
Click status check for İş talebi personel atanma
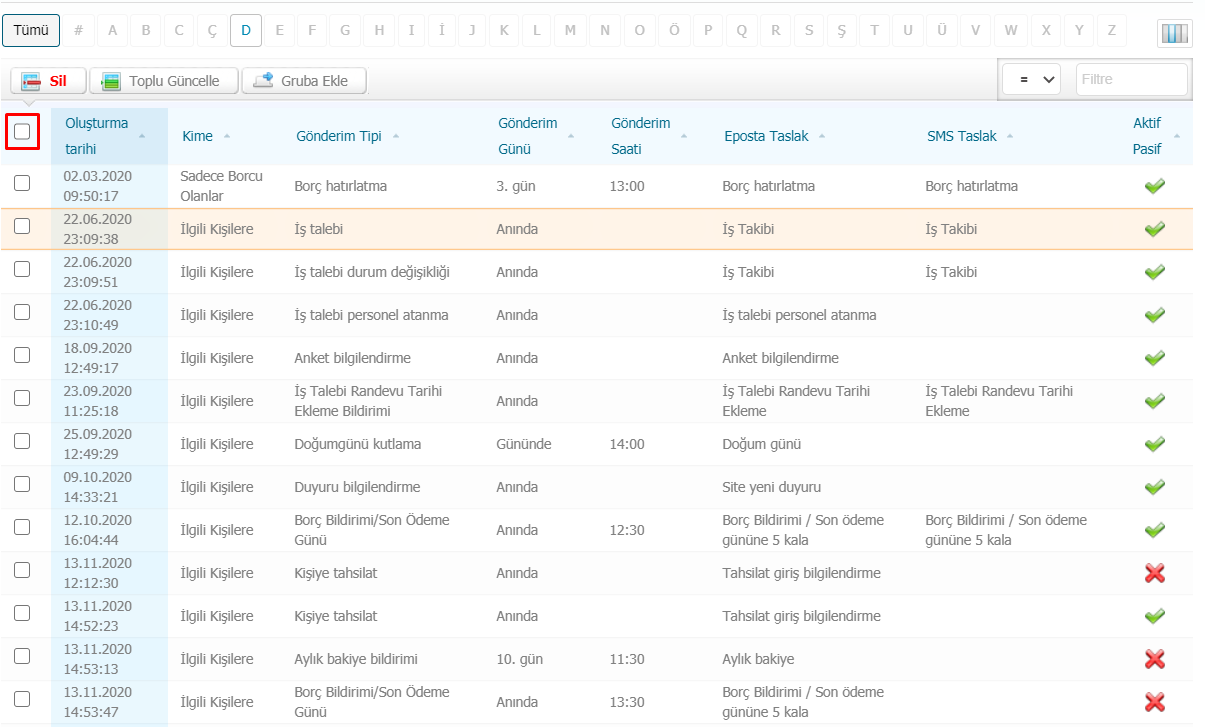pyautogui.click(x=1155, y=315)
